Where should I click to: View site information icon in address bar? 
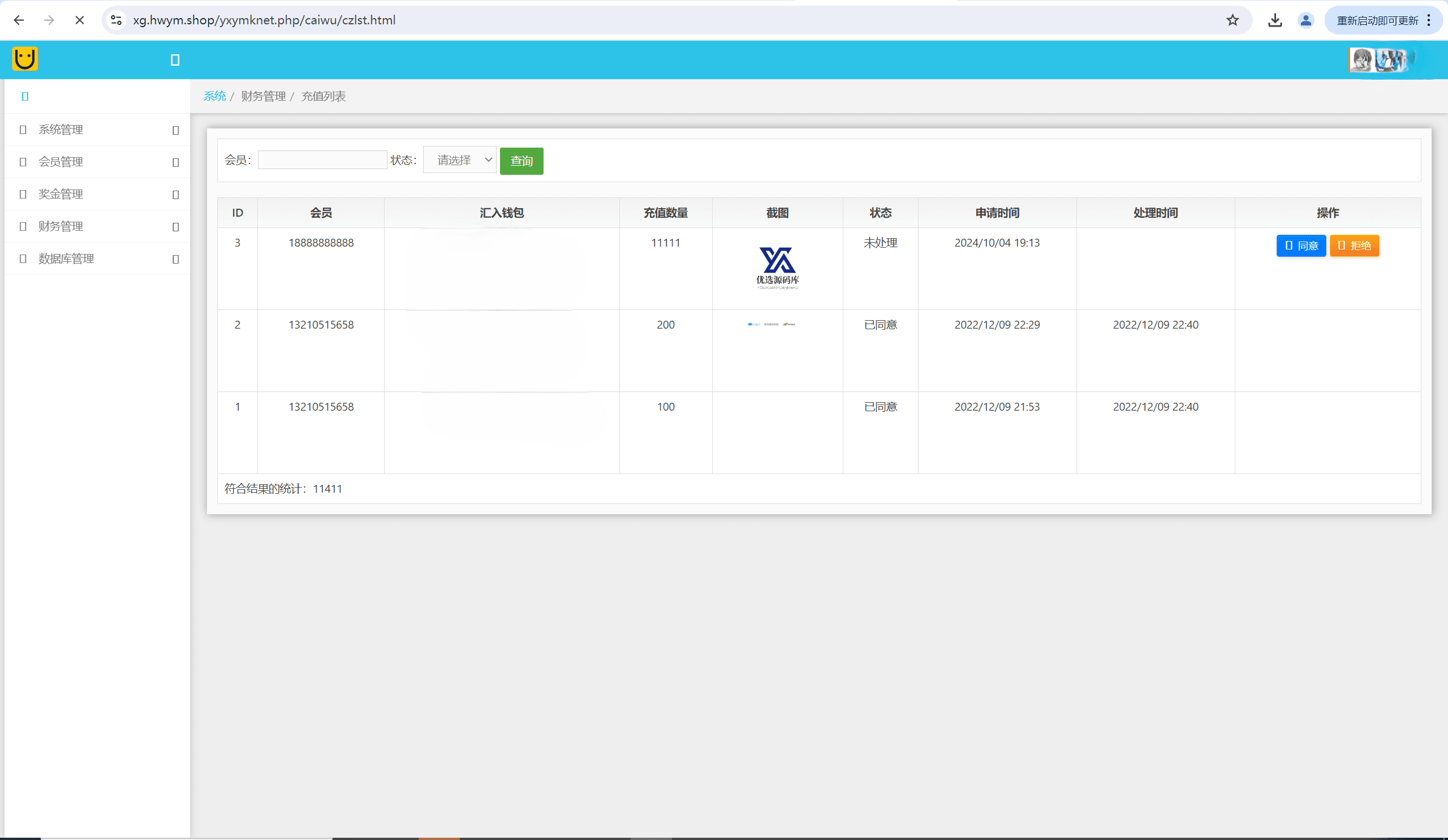(116, 20)
